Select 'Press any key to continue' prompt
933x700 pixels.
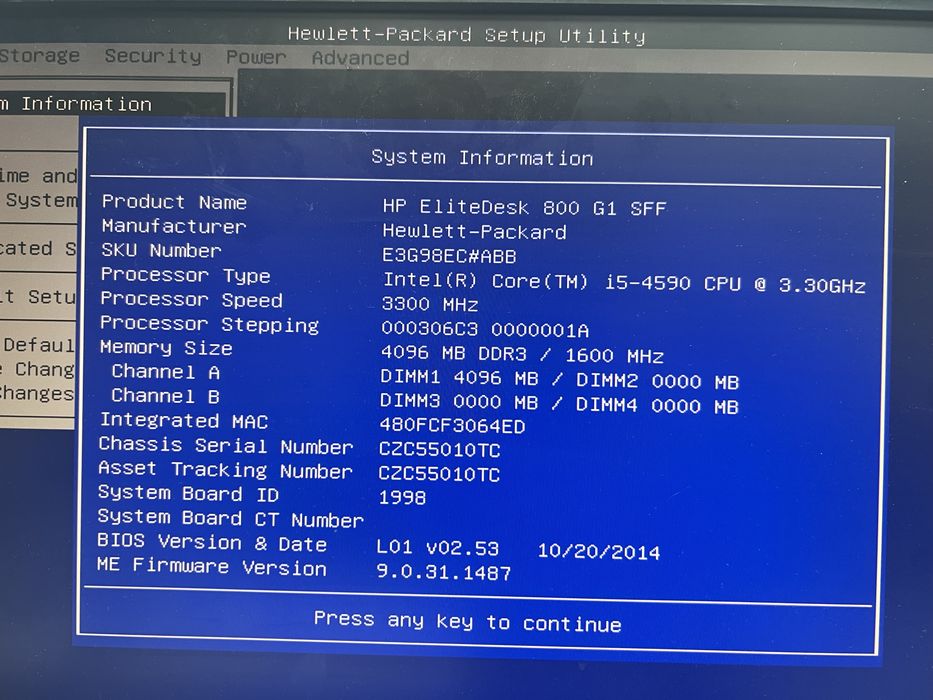point(467,621)
